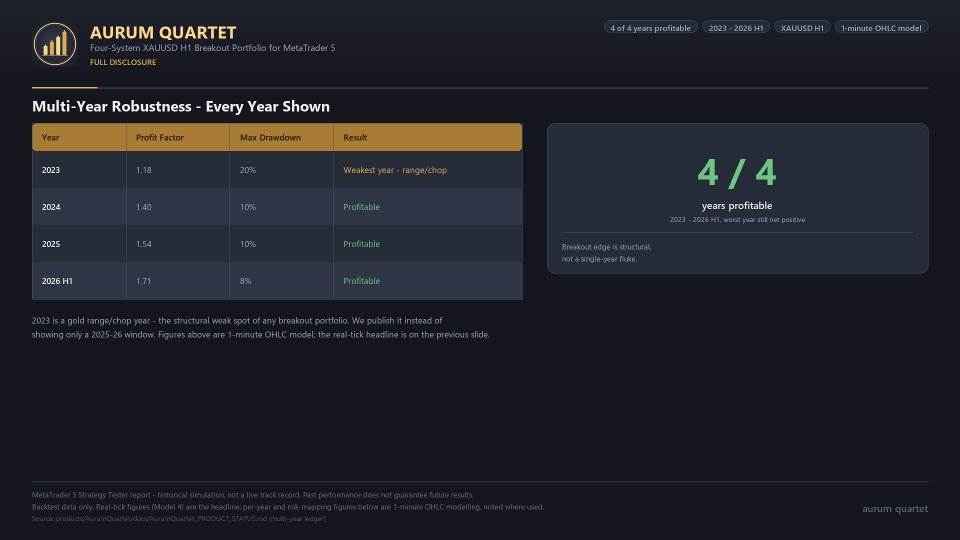The image size is (960, 540).
Task: Click the '1-minute OHLC model' badge
Action: pos(881,28)
